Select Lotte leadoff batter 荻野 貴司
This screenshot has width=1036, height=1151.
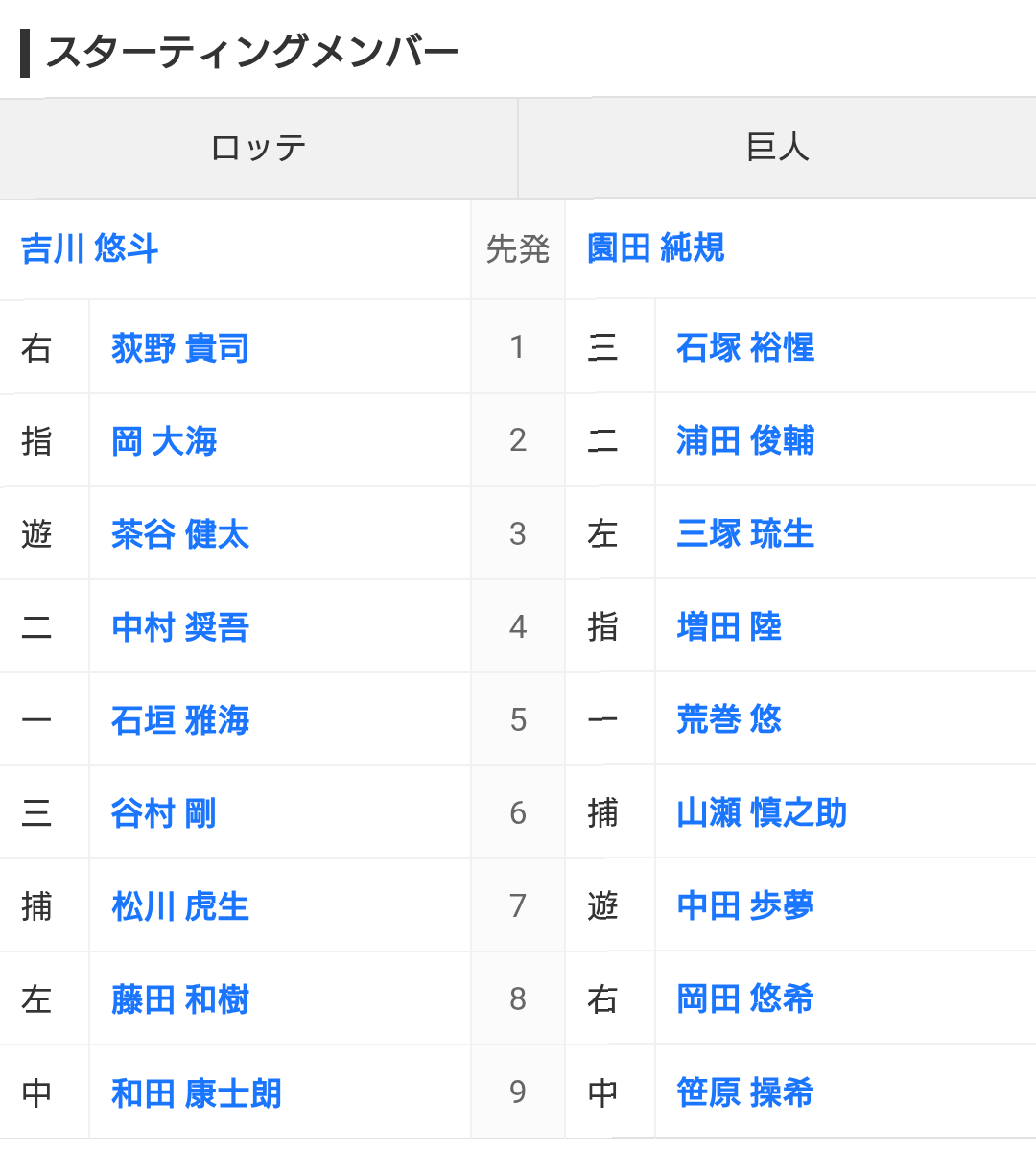click(180, 347)
